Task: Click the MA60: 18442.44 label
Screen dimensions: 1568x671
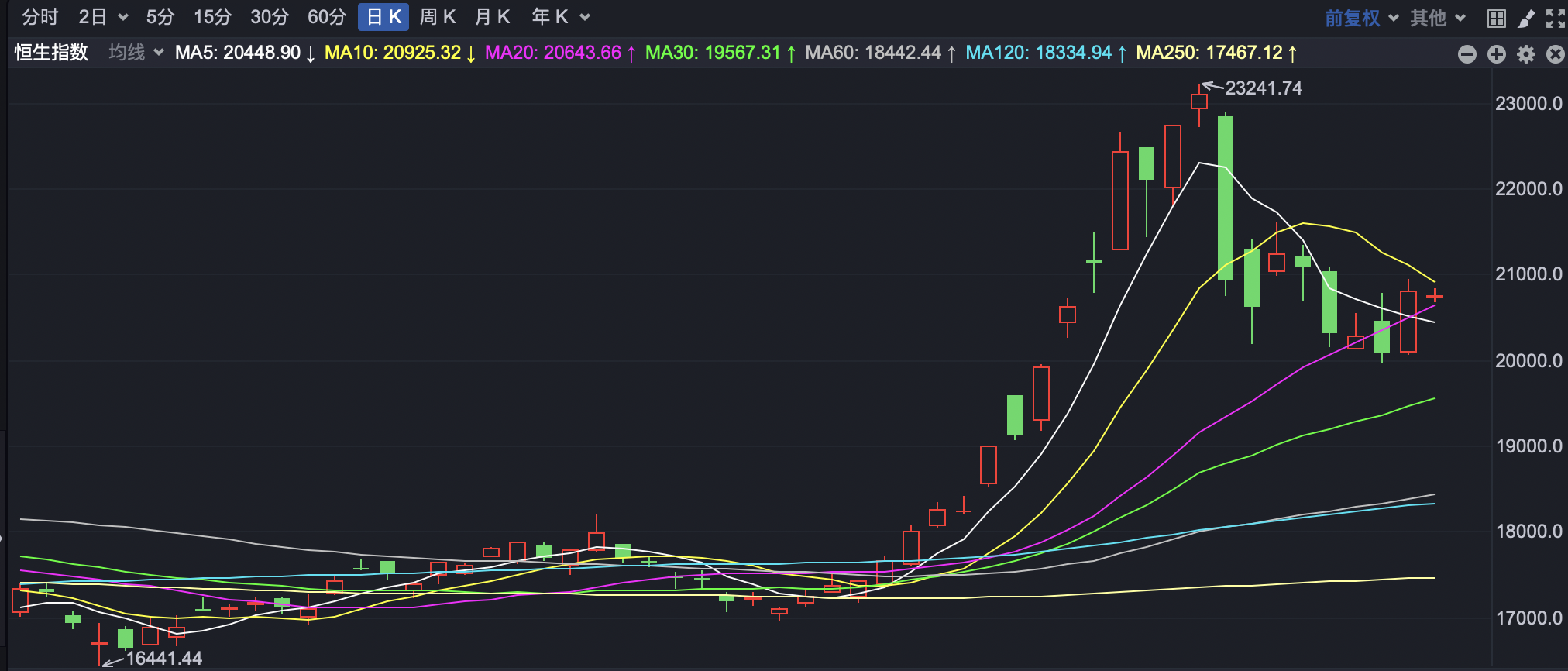Action: pos(881,53)
